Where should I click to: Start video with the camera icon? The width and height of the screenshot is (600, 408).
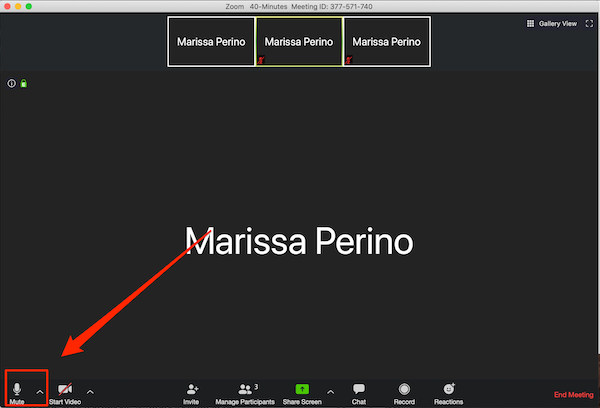[65, 389]
